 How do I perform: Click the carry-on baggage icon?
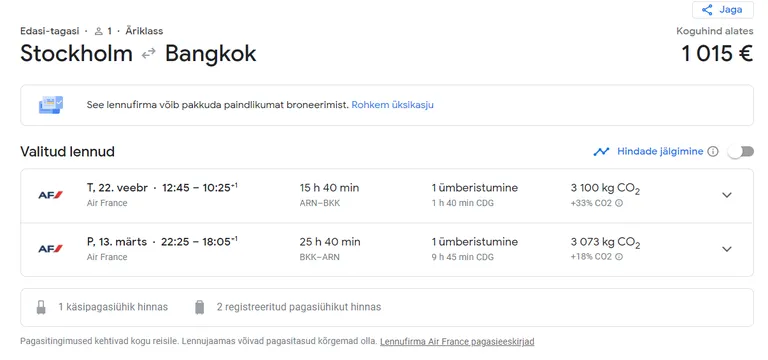tap(41, 308)
